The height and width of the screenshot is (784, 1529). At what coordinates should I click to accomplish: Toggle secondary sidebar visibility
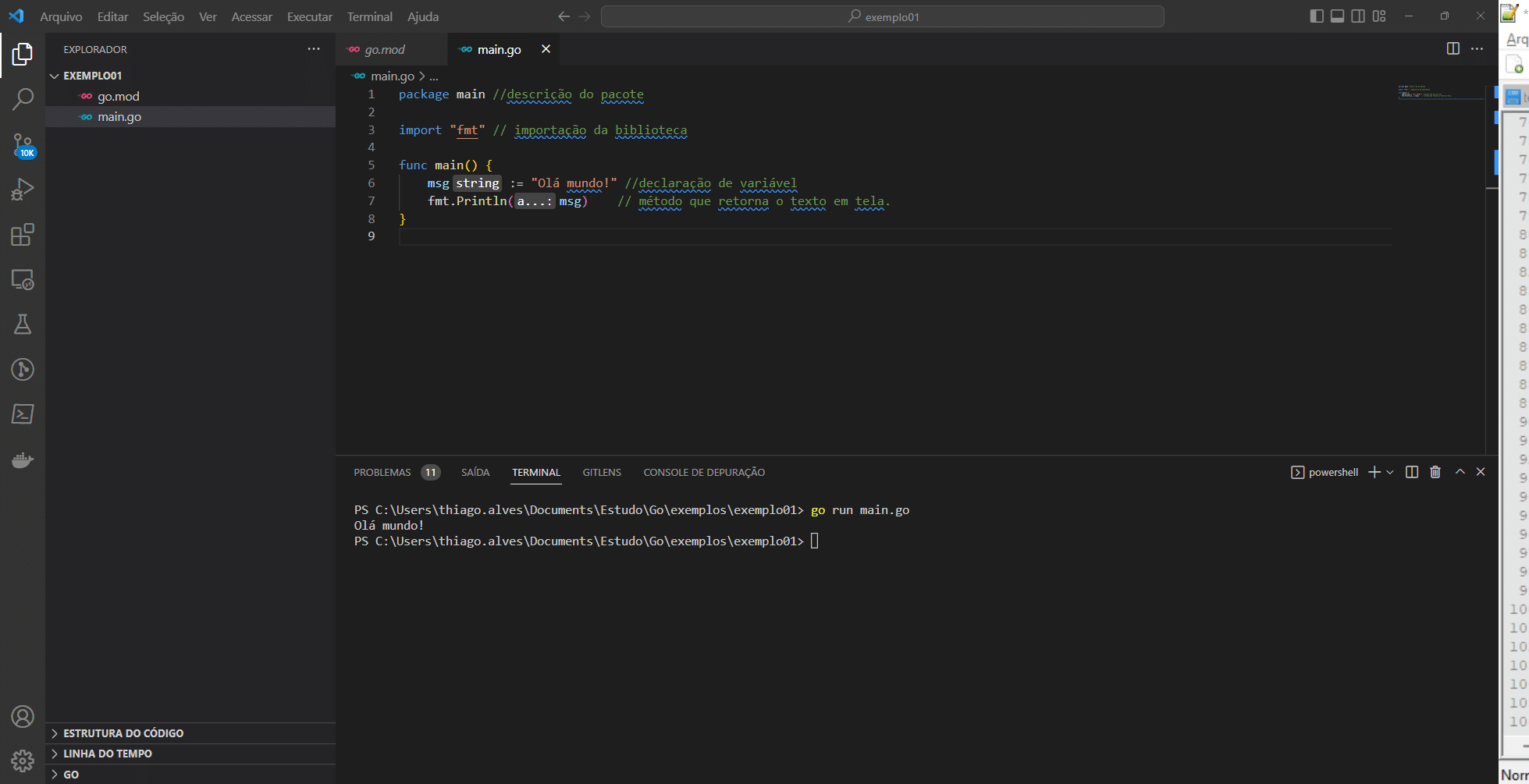[x=1358, y=16]
